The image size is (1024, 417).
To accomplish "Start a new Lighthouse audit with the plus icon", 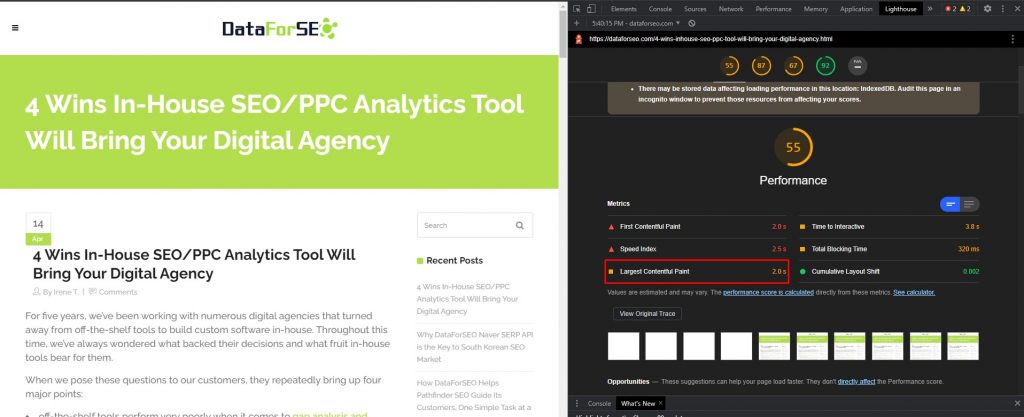I will [x=577, y=23].
